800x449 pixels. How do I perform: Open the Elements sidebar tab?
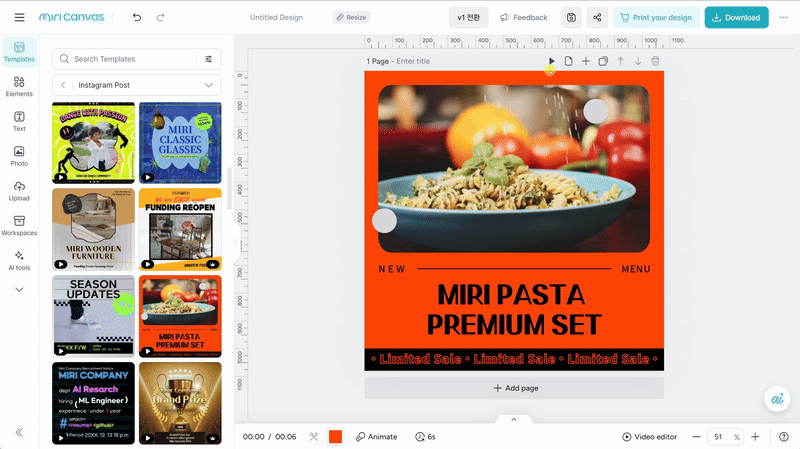(x=19, y=84)
